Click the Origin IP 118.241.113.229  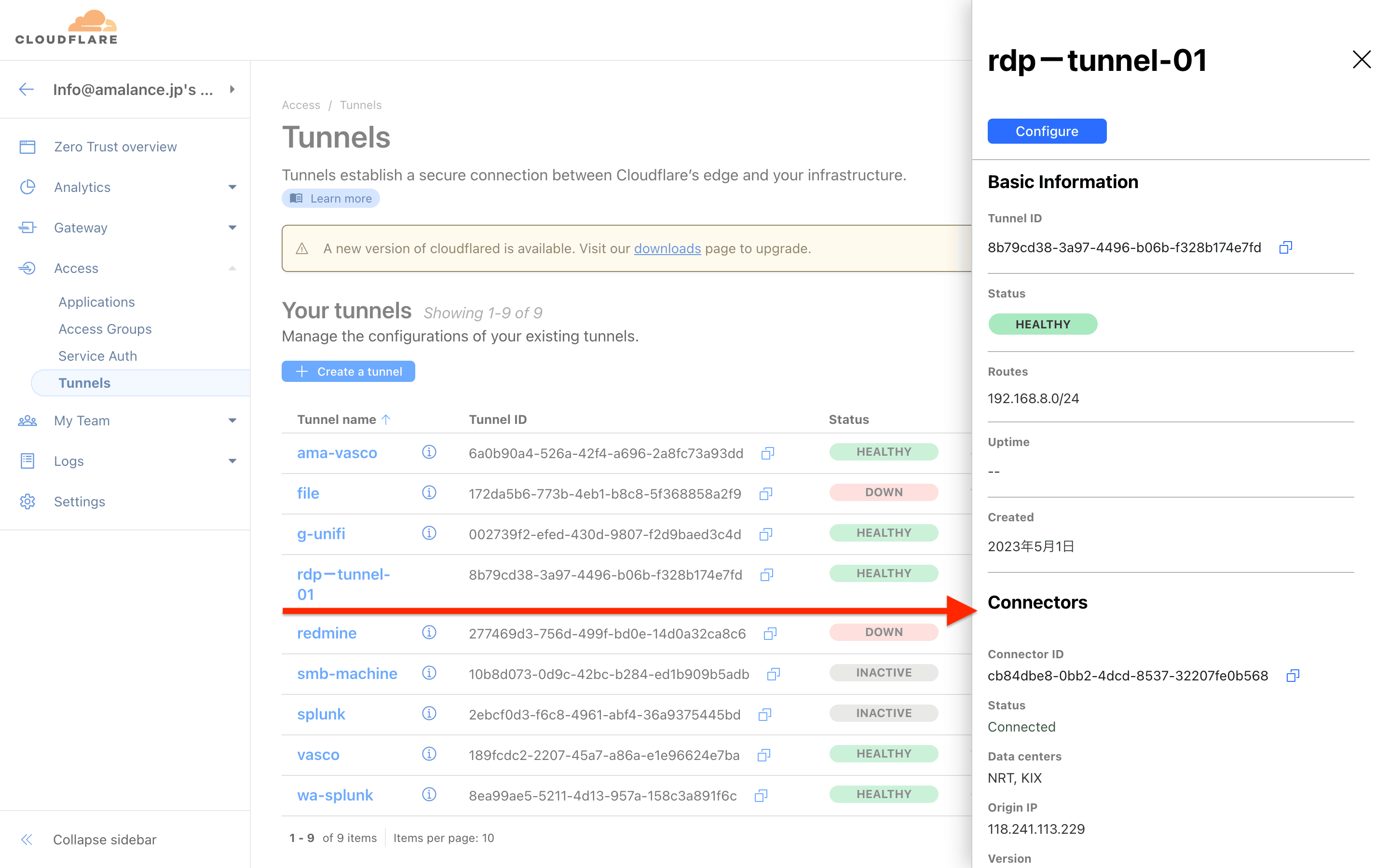[1036, 829]
